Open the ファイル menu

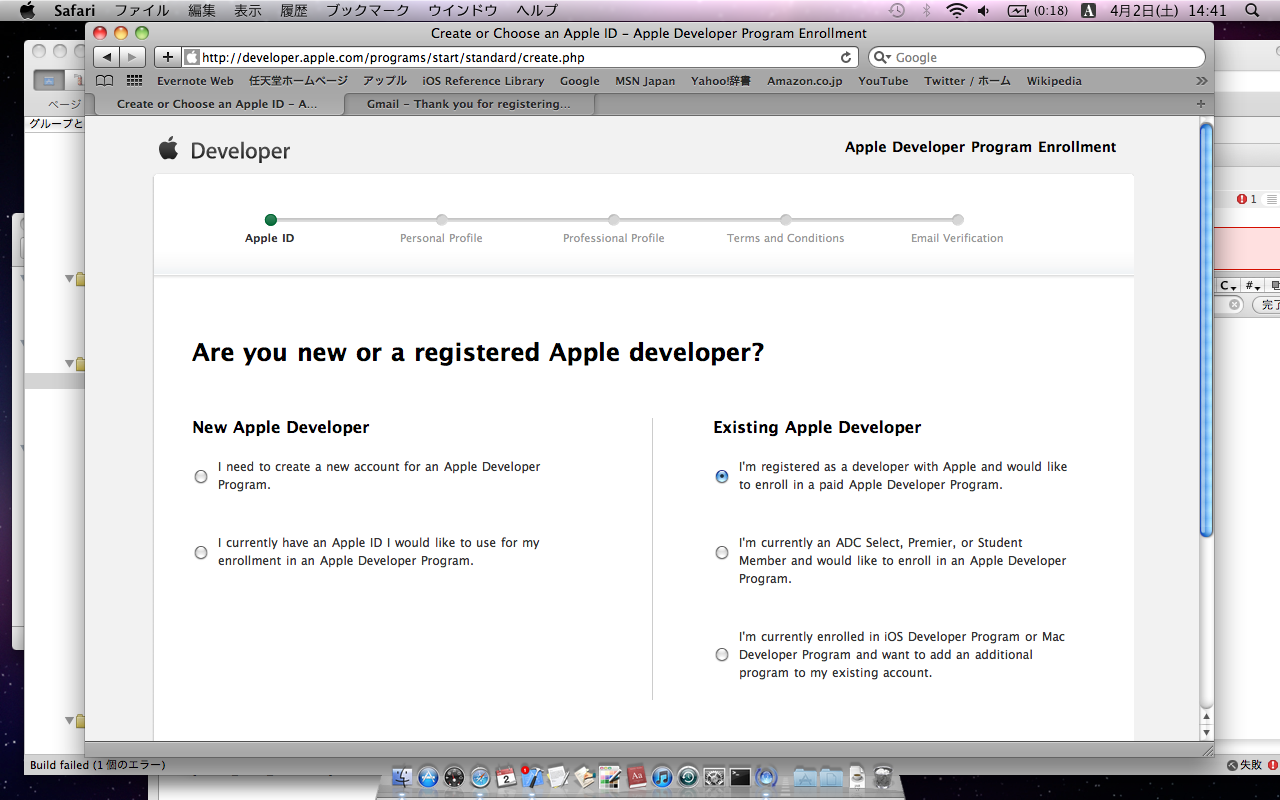coord(141,11)
